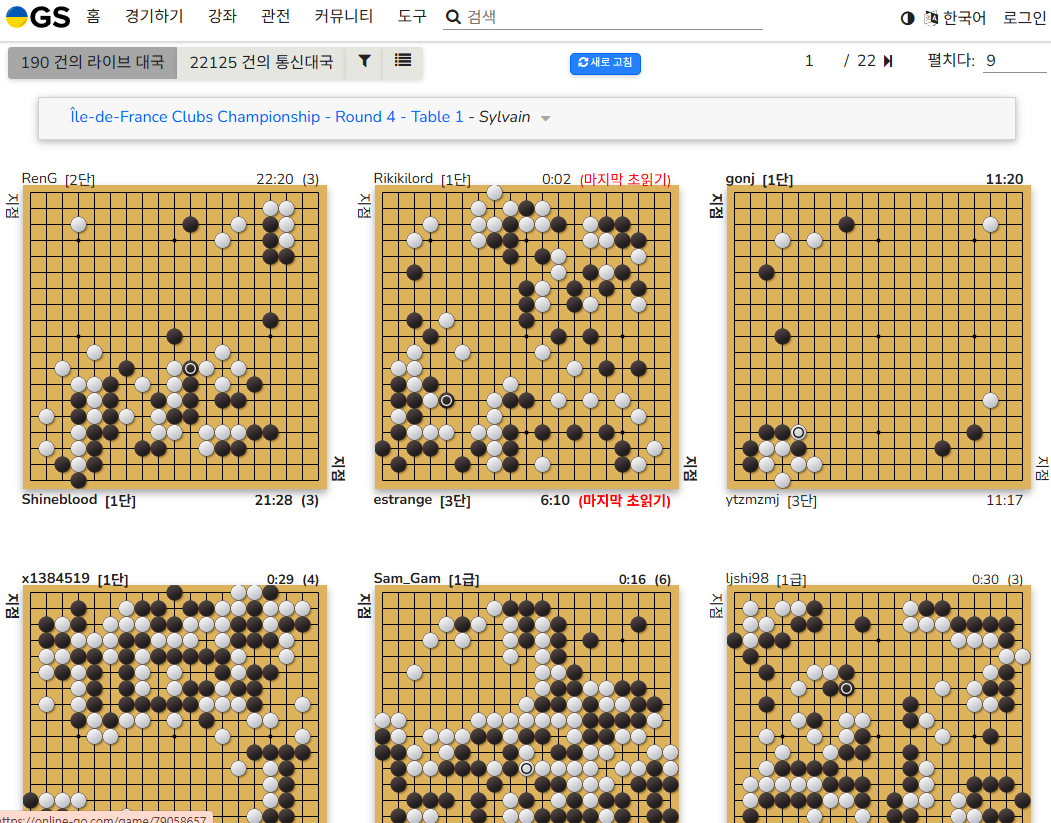Select the 190 건의 라이브 대국 tab
This screenshot has width=1051, height=823.
coord(92,62)
